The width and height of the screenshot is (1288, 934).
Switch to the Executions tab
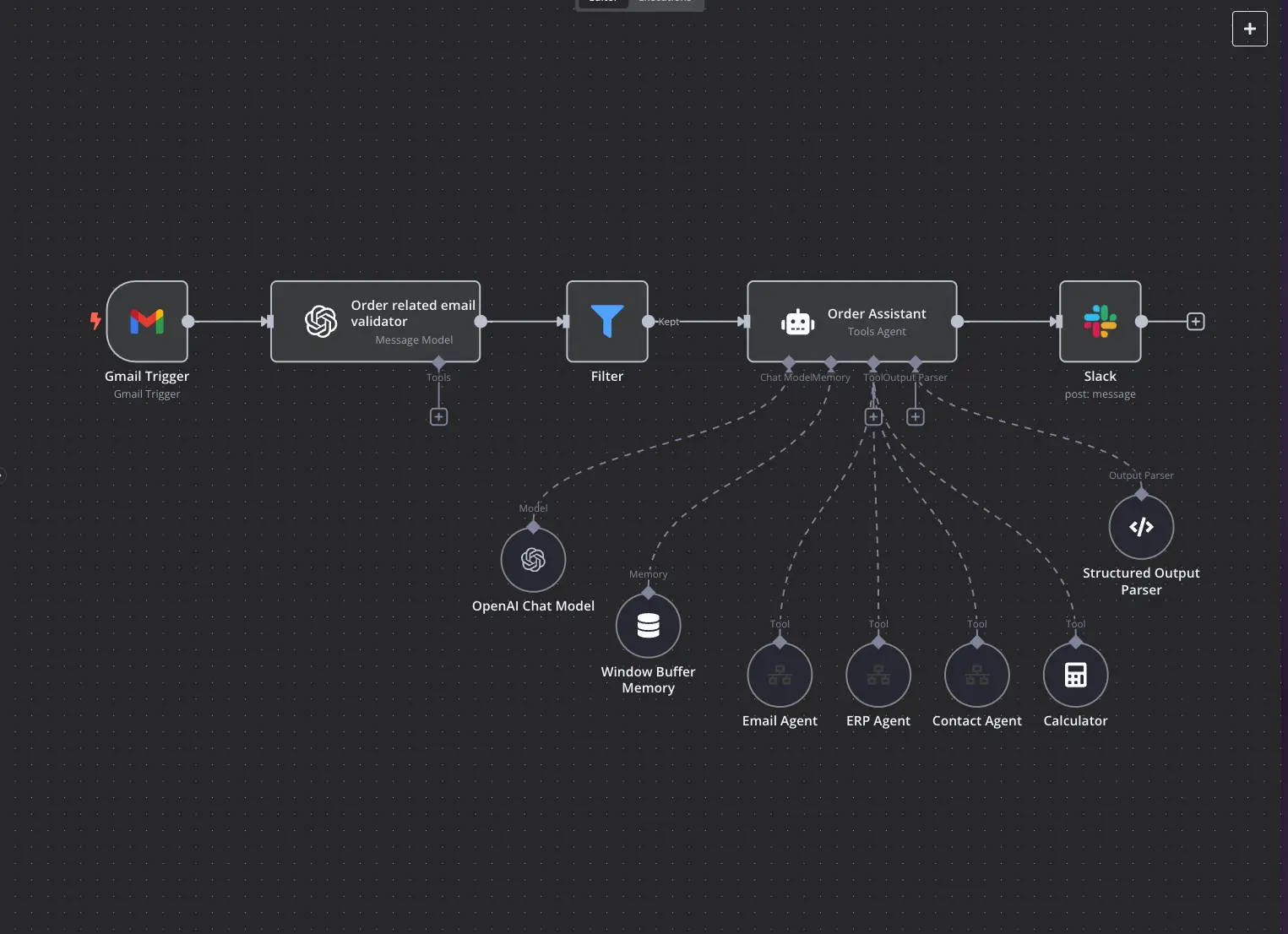click(666, 3)
